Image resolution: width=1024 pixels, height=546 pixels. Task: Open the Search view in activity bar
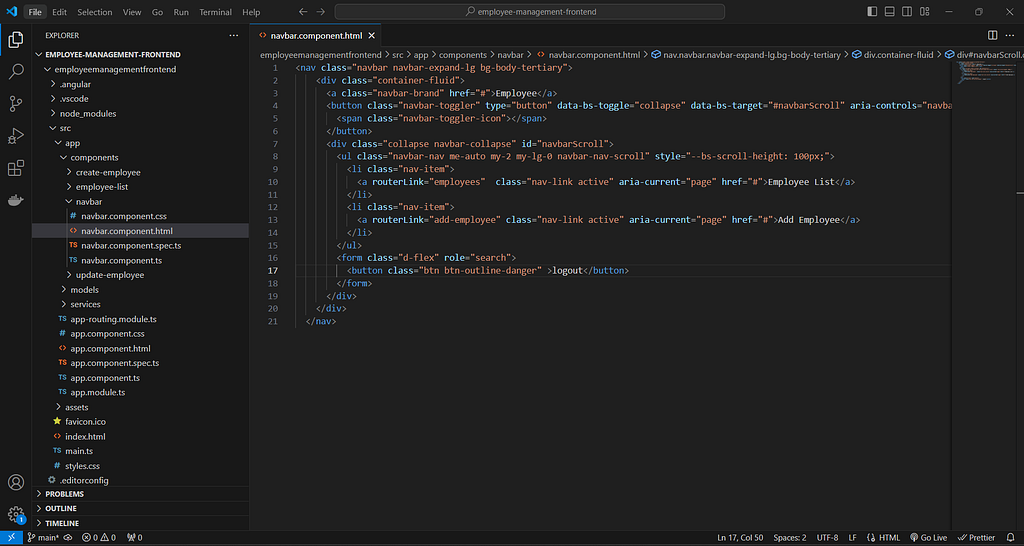click(16, 71)
